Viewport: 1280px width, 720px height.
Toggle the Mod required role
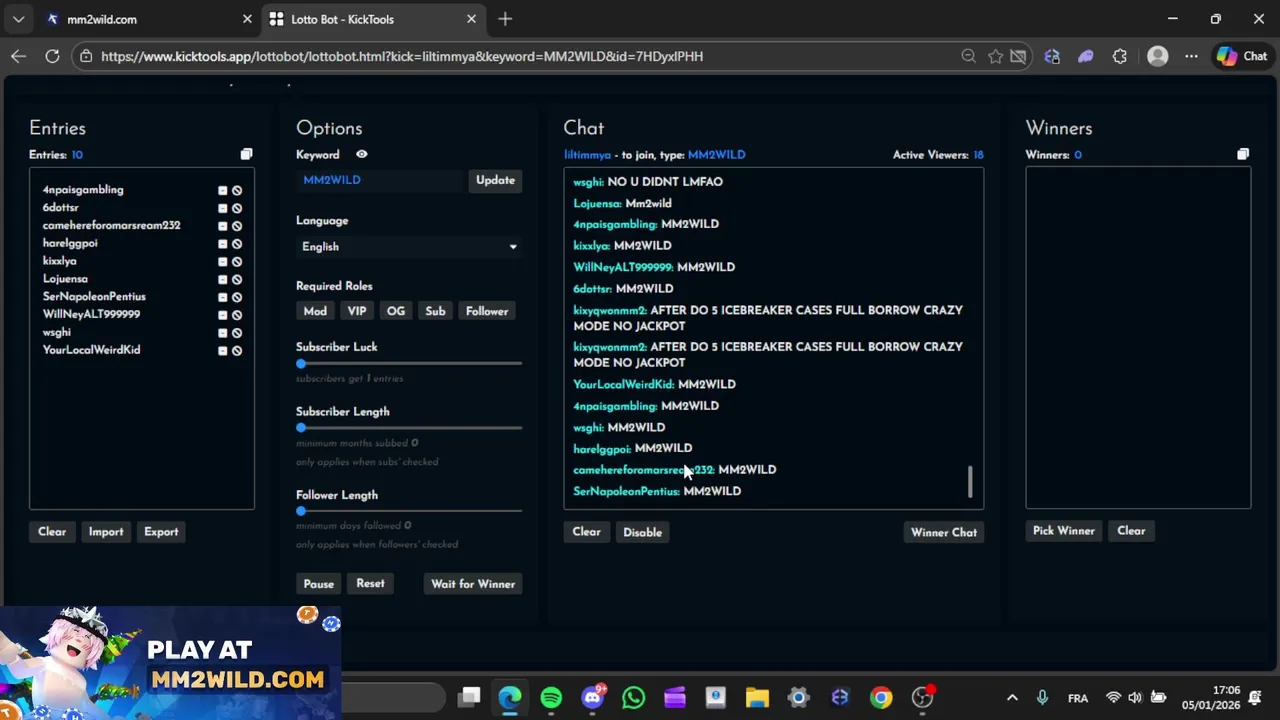[315, 311]
